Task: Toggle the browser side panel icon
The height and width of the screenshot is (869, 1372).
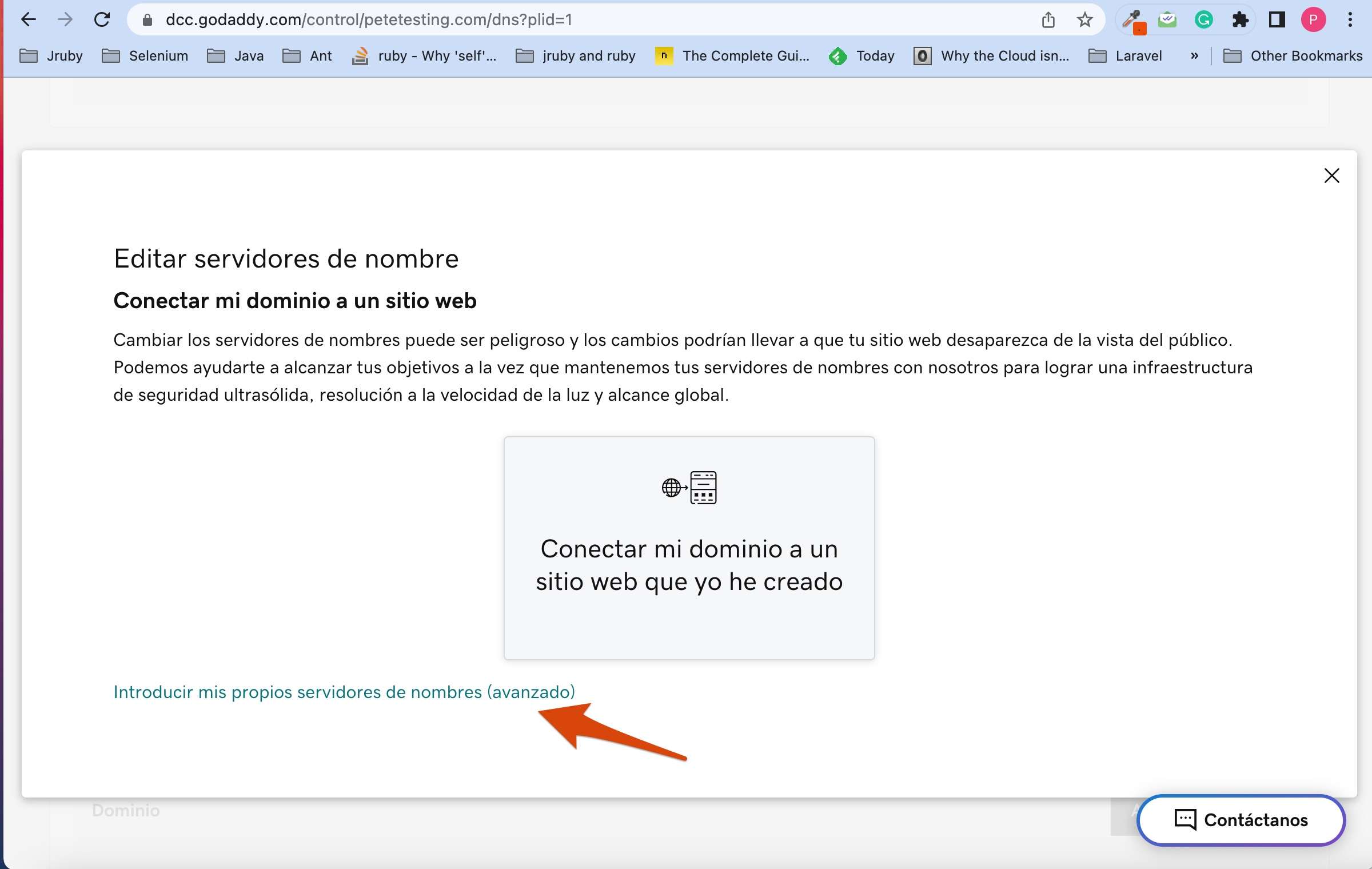Action: [x=1277, y=20]
